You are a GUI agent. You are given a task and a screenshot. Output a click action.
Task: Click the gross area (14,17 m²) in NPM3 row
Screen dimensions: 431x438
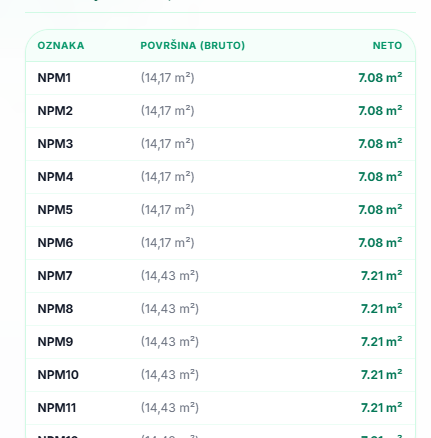[x=167, y=144]
